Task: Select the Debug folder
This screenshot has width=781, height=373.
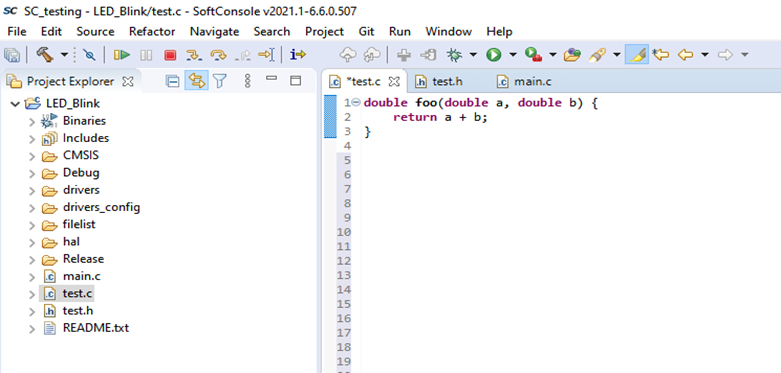Action: pyautogui.click(x=81, y=173)
